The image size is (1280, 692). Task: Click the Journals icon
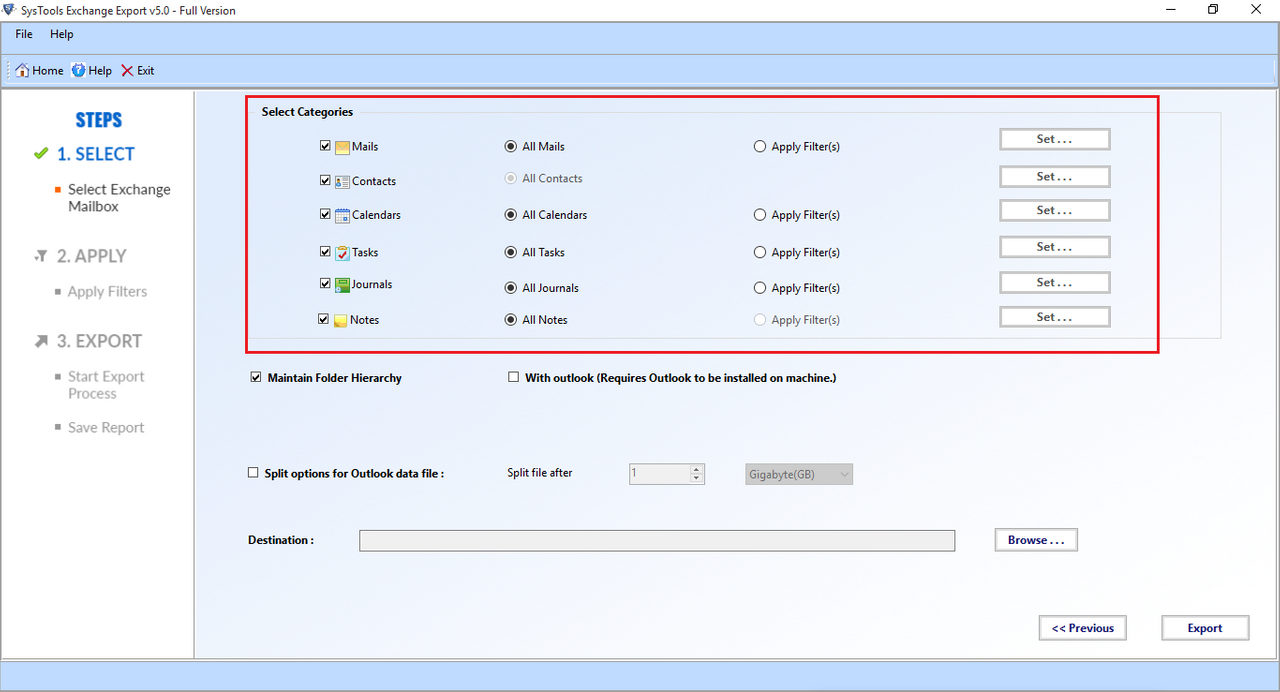[x=342, y=284]
